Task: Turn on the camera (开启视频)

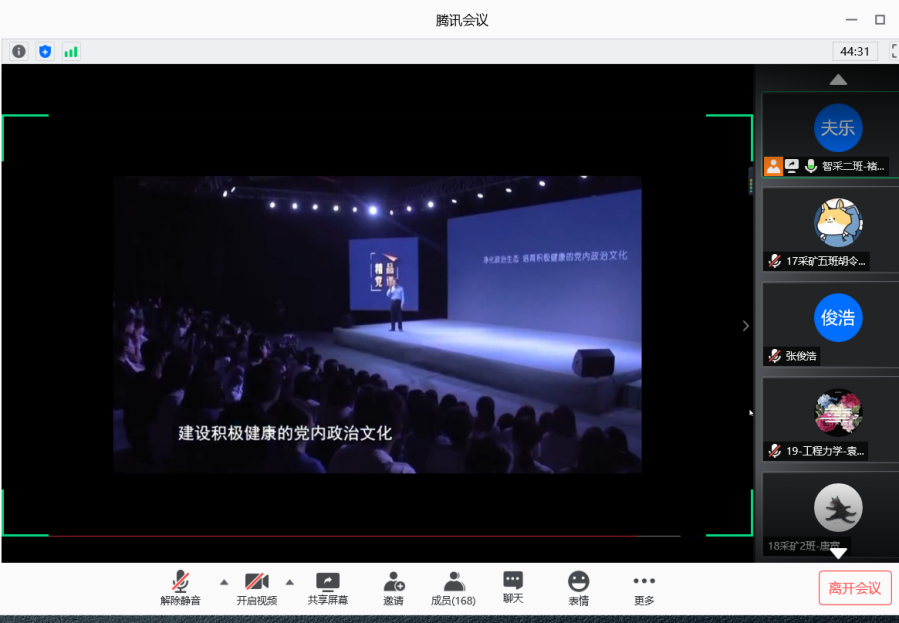Action: click(256, 588)
